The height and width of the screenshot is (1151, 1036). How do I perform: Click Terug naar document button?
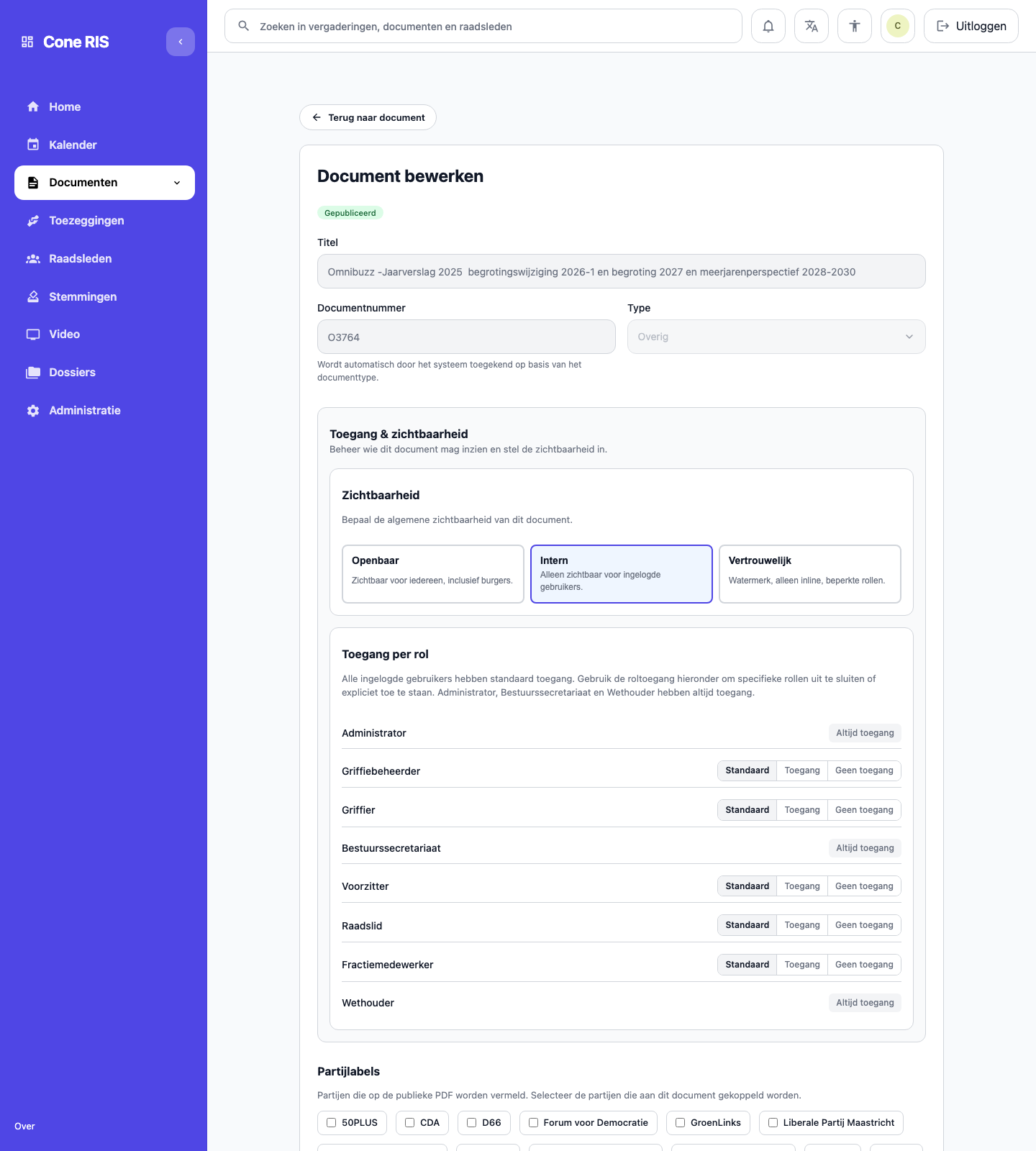(368, 117)
